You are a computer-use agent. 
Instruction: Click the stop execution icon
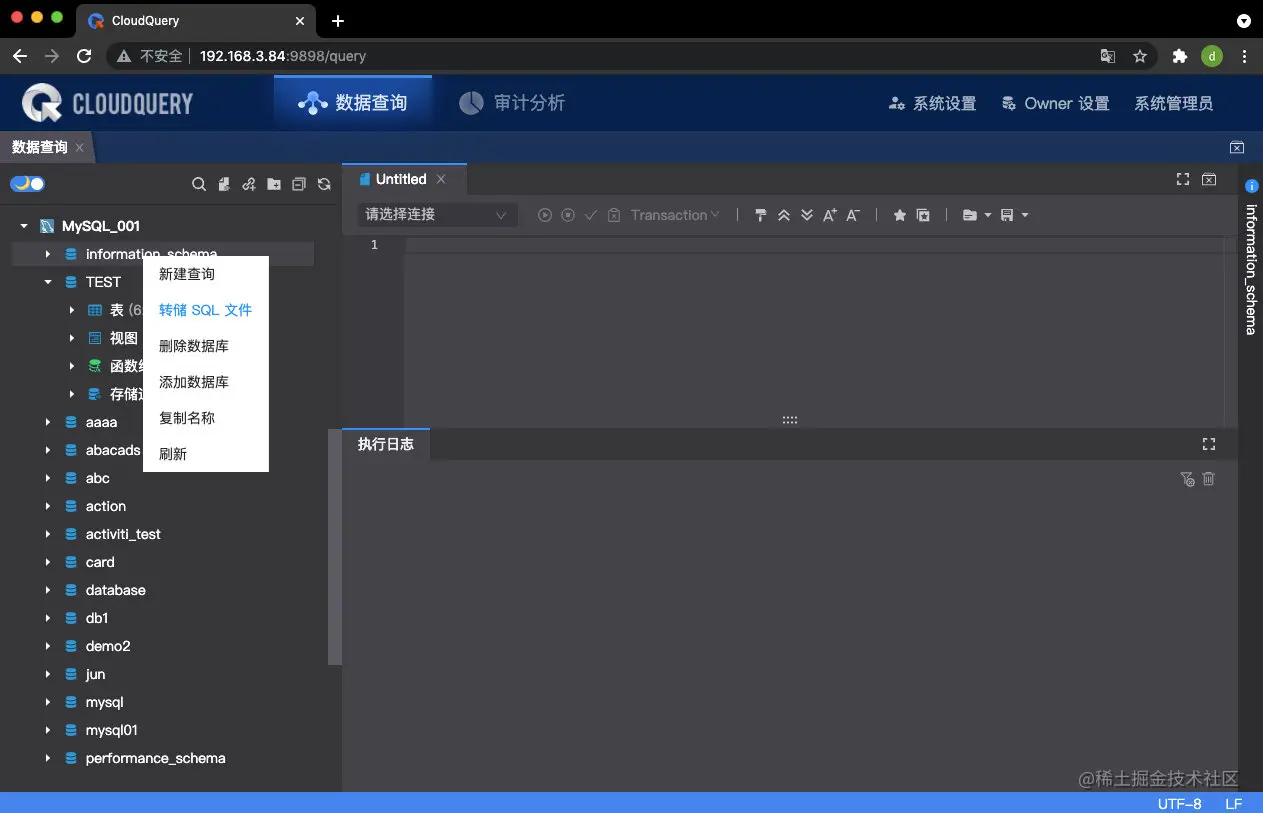tap(568, 215)
